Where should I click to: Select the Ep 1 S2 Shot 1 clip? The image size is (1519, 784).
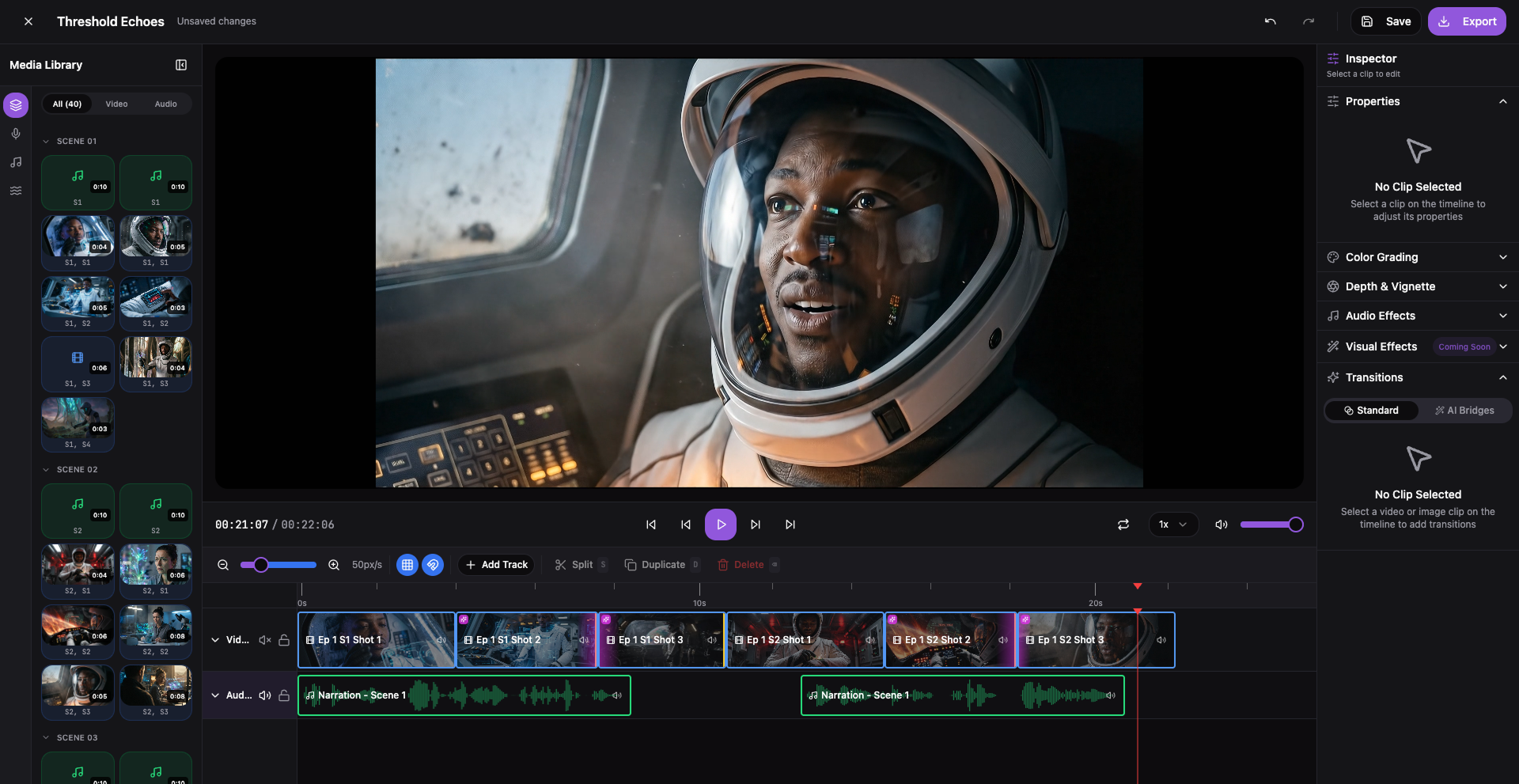point(804,640)
